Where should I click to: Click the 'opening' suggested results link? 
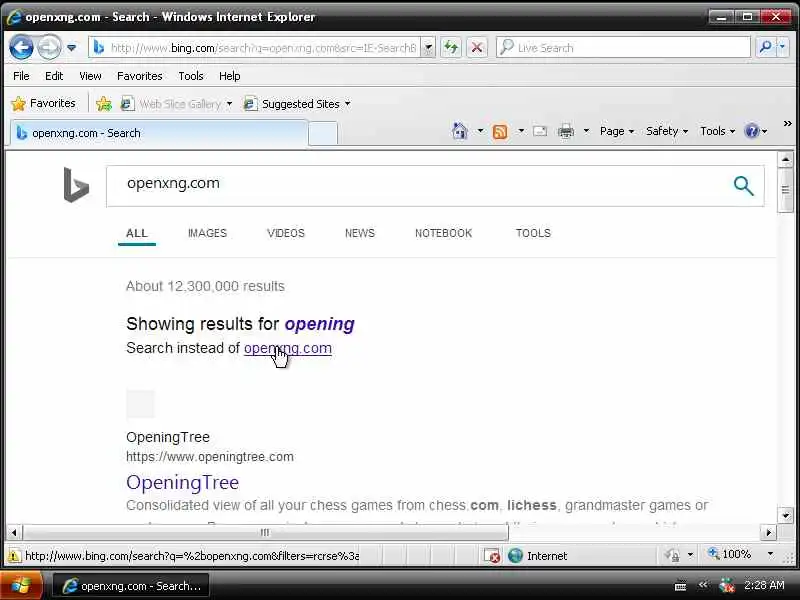[x=319, y=324]
